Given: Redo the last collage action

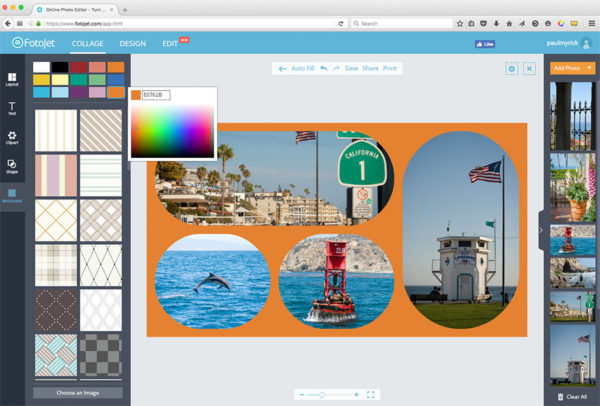Looking at the screenshot, I should 336,68.
